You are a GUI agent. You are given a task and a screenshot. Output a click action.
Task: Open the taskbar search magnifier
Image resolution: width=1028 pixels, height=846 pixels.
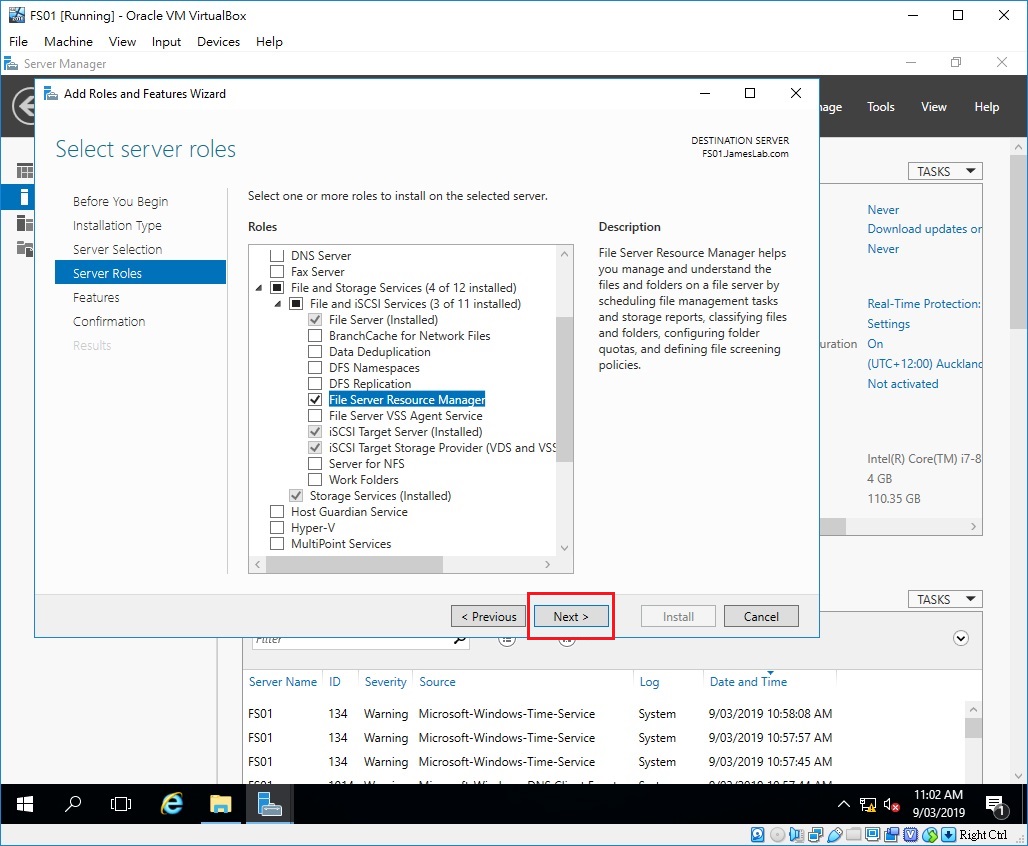[x=73, y=804]
